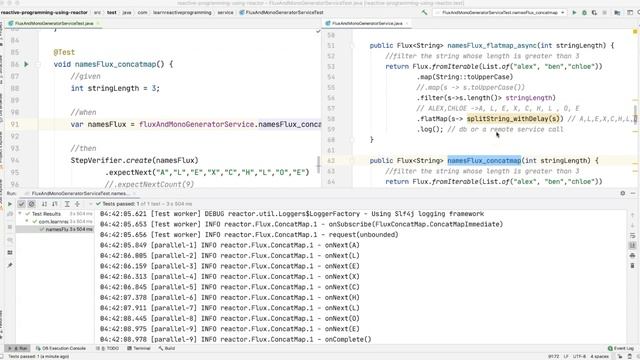Image resolution: width=640 pixels, height=360 pixels.
Task: Click the right editor vertical scrollbar
Action: point(635,116)
